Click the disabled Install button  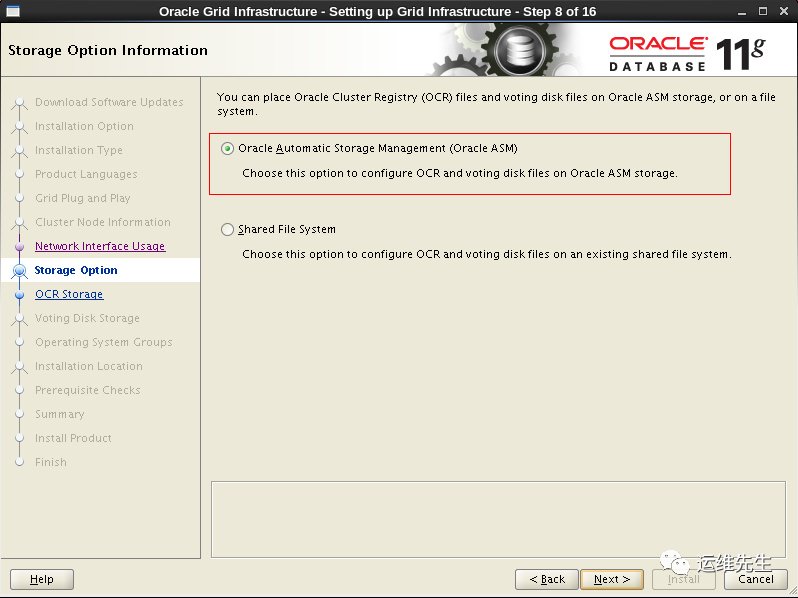tap(683, 579)
